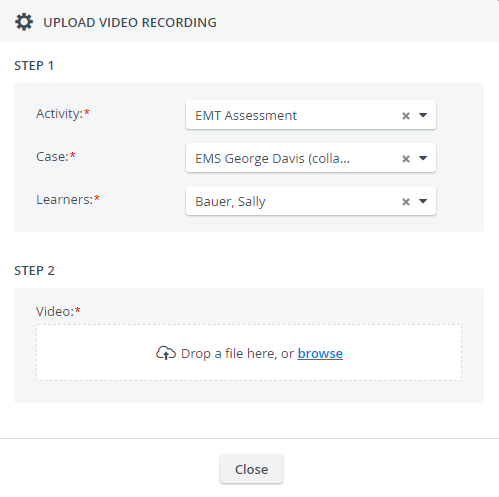Clear the EMT Assessment activity selection
Screen dimensions: 499x497
click(x=406, y=116)
